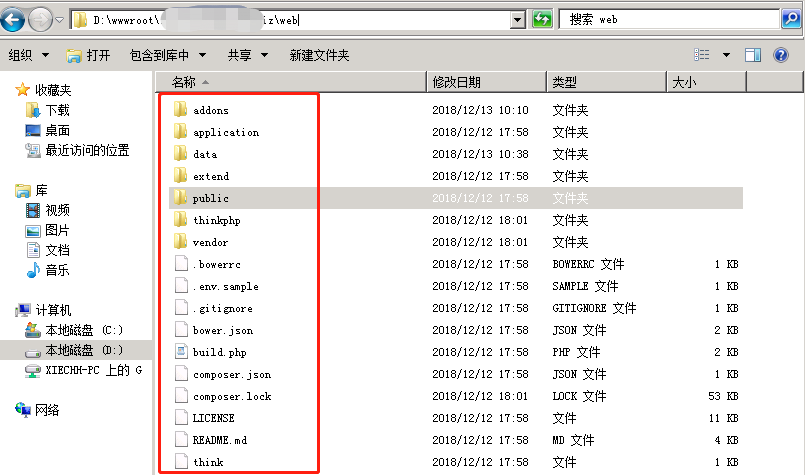Screen dimensions: 805x475
Task: Click the green refresh button
Action: (542, 19)
